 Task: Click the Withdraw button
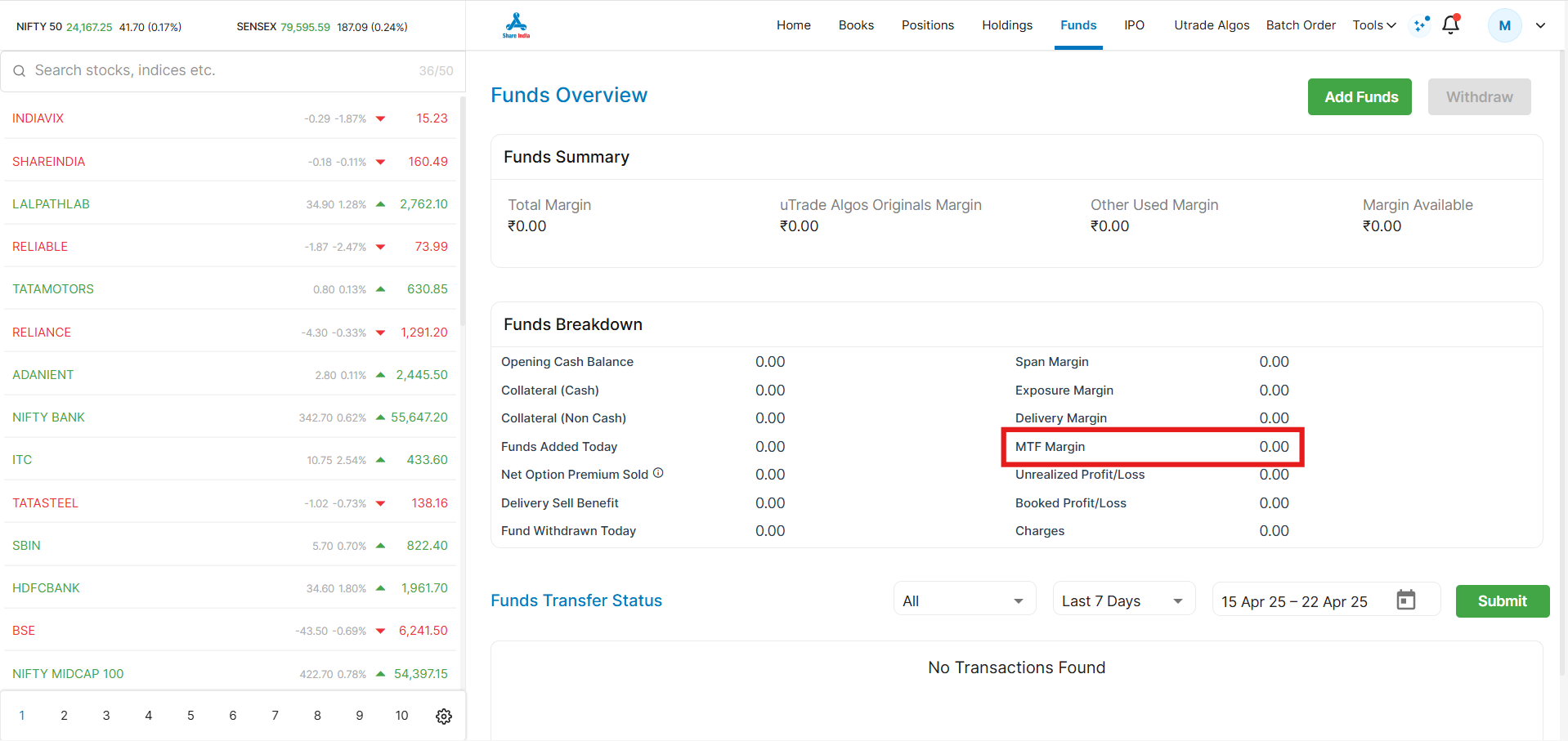(x=1479, y=96)
